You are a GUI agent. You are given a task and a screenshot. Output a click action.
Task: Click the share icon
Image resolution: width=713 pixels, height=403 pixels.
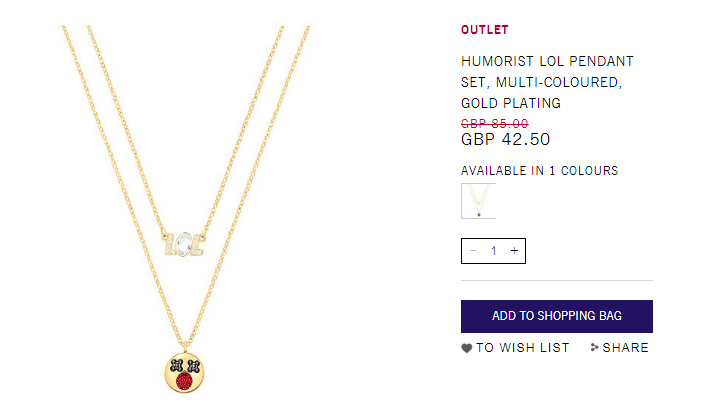coord(595,348)
